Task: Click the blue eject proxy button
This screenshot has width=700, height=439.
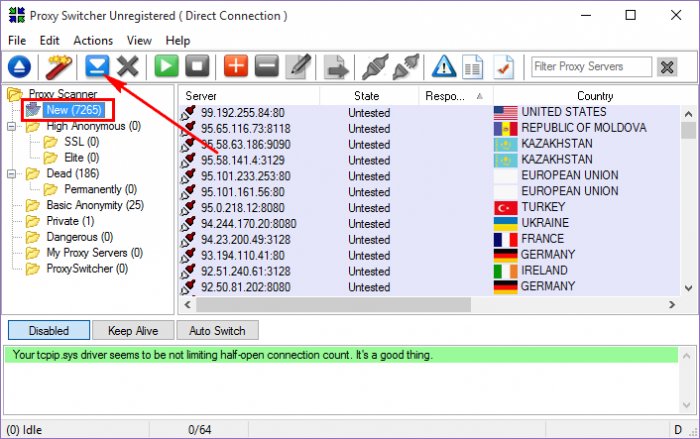Action: [x=19, y=67]
